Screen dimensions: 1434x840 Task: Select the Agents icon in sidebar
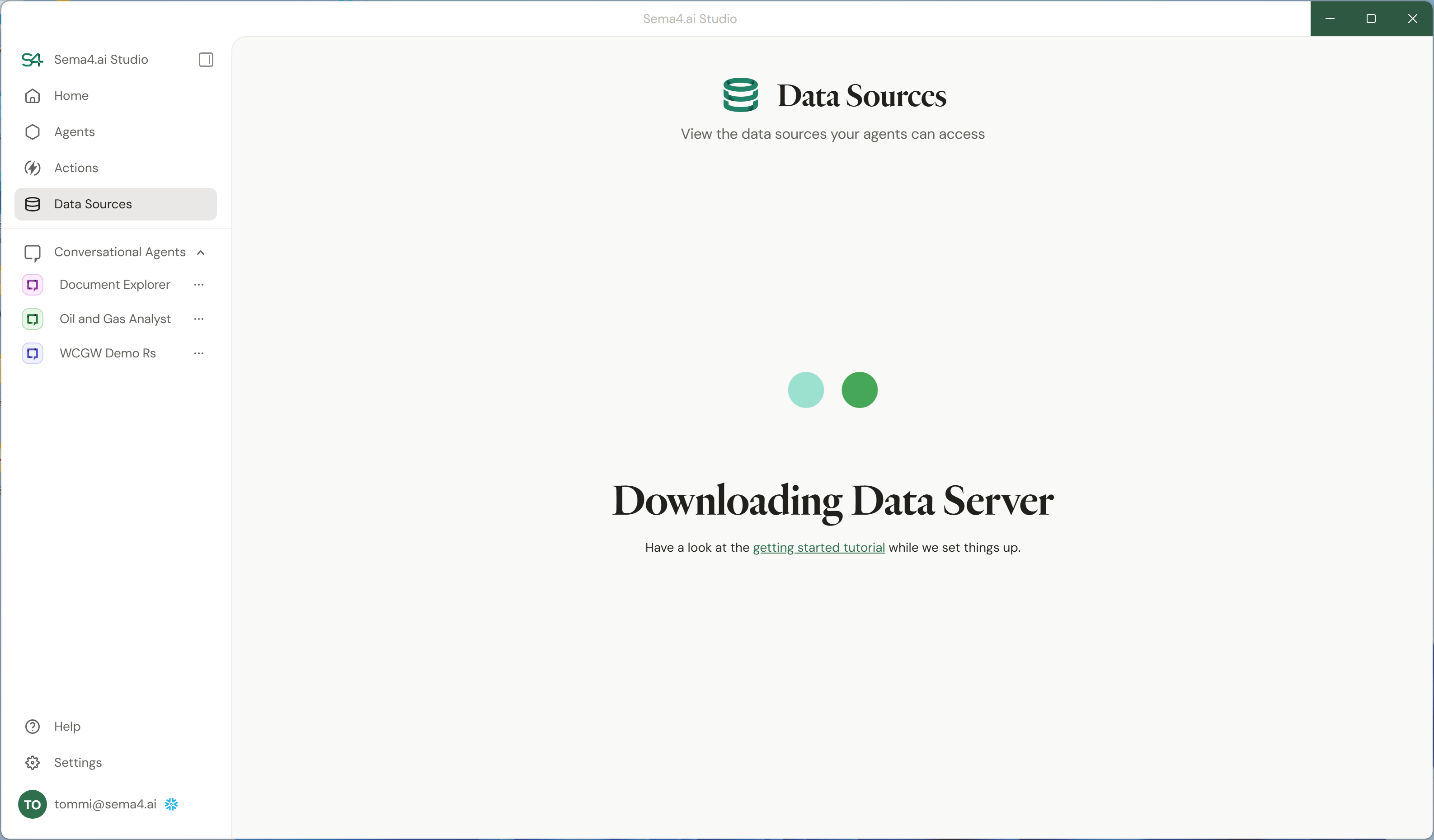[x=33, y=131]
